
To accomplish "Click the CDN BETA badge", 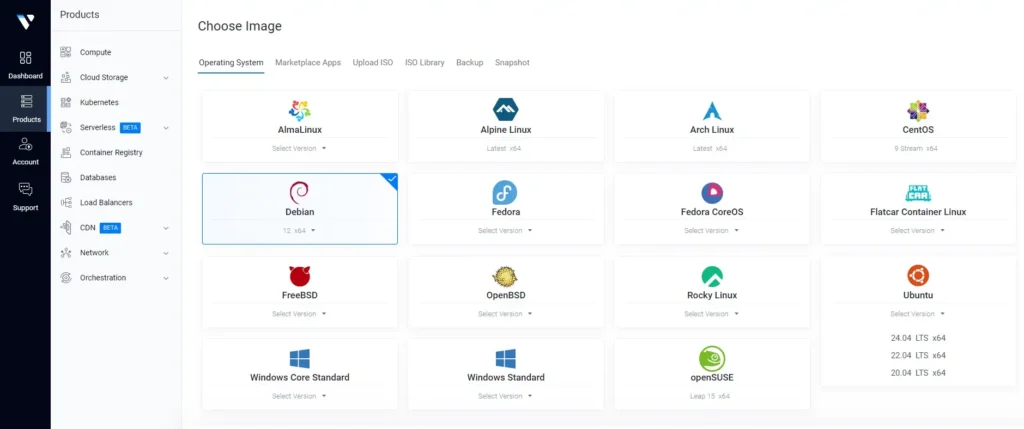I will point(110,228).
